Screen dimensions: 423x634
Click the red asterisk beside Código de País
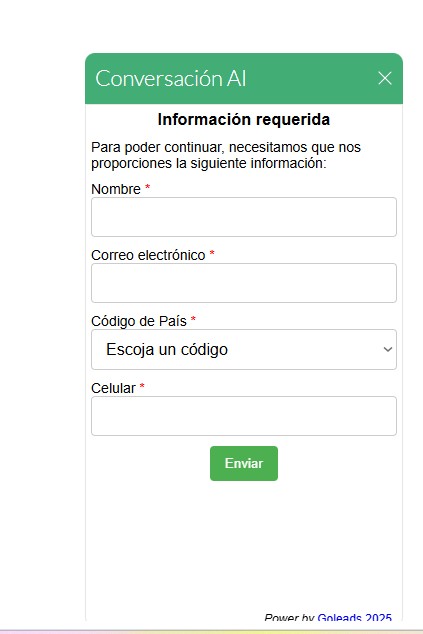coord(193,319)
